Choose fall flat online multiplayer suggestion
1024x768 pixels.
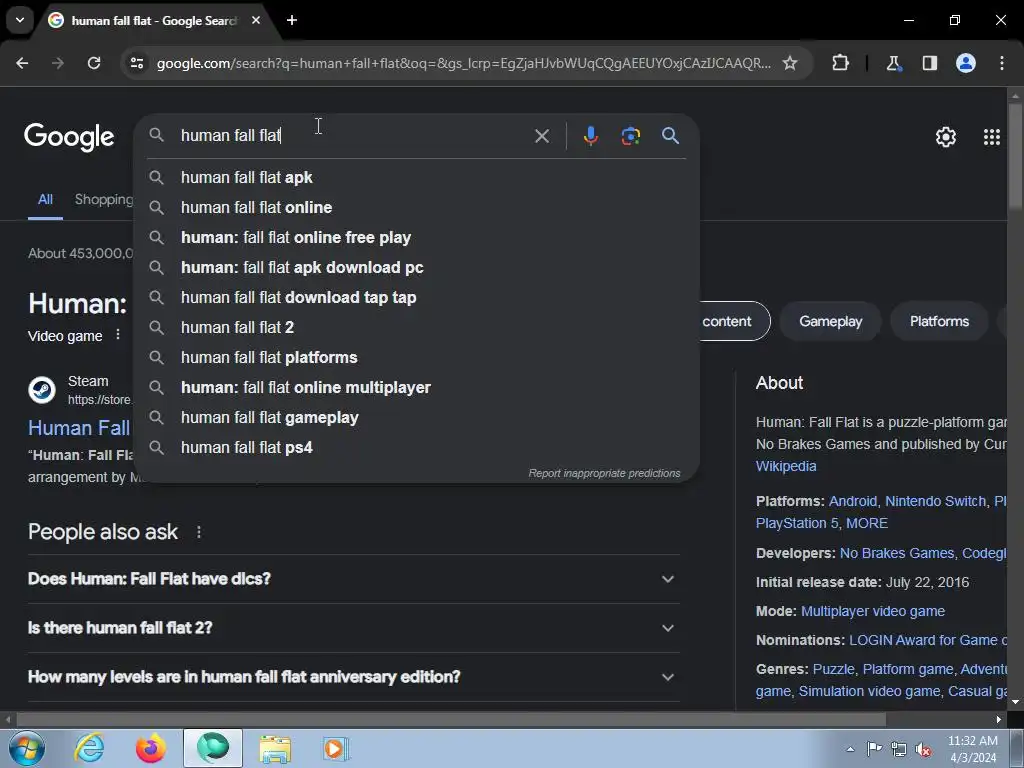pyautogui.click(x=417, y=388)
